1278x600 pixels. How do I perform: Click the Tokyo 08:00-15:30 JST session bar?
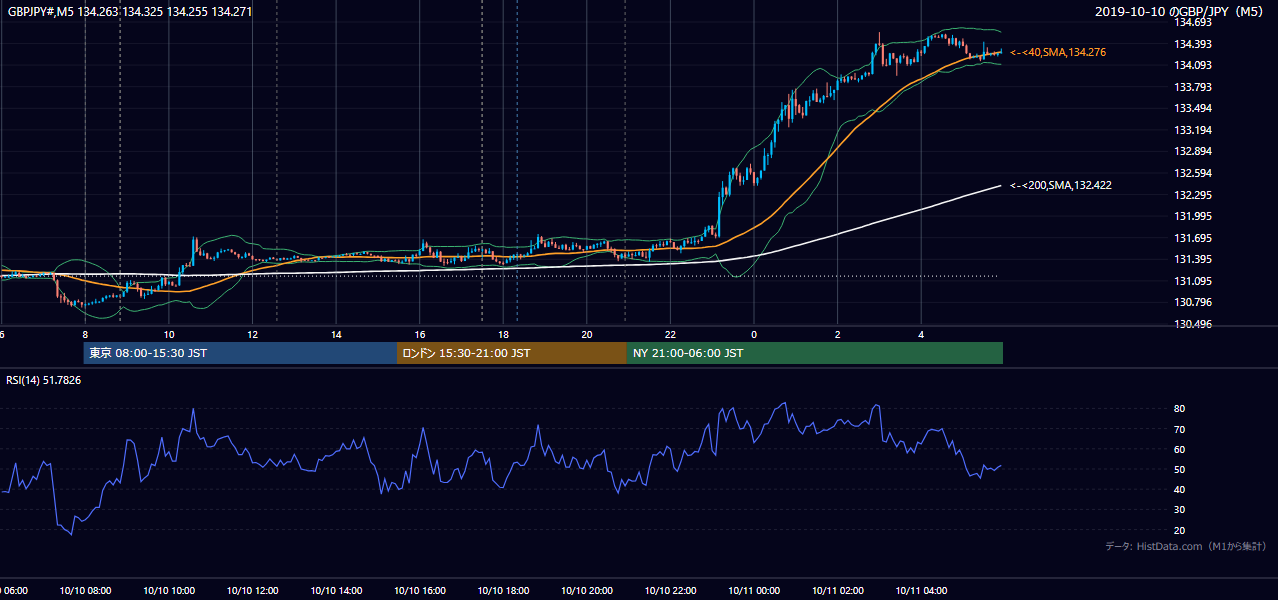point(240,353)
